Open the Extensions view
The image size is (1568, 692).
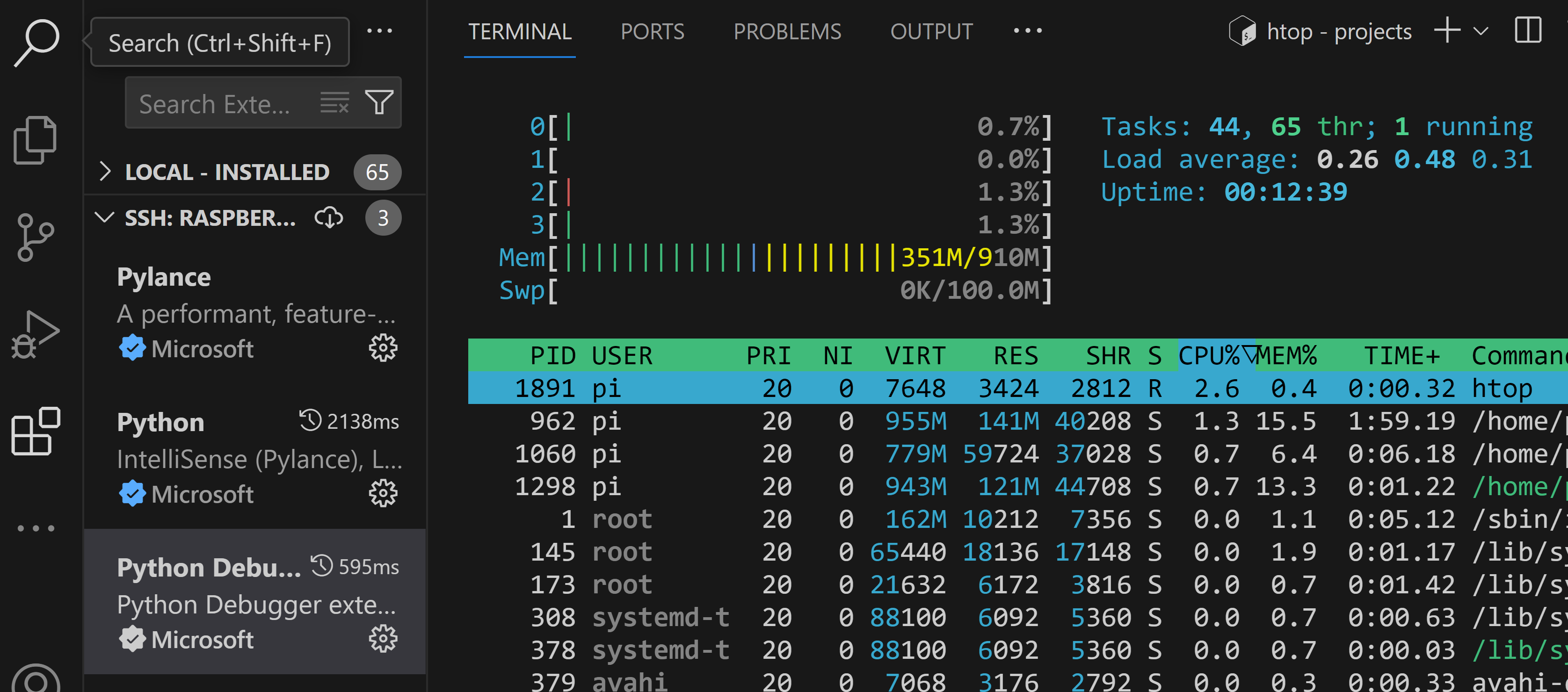[x=35, y=431]
